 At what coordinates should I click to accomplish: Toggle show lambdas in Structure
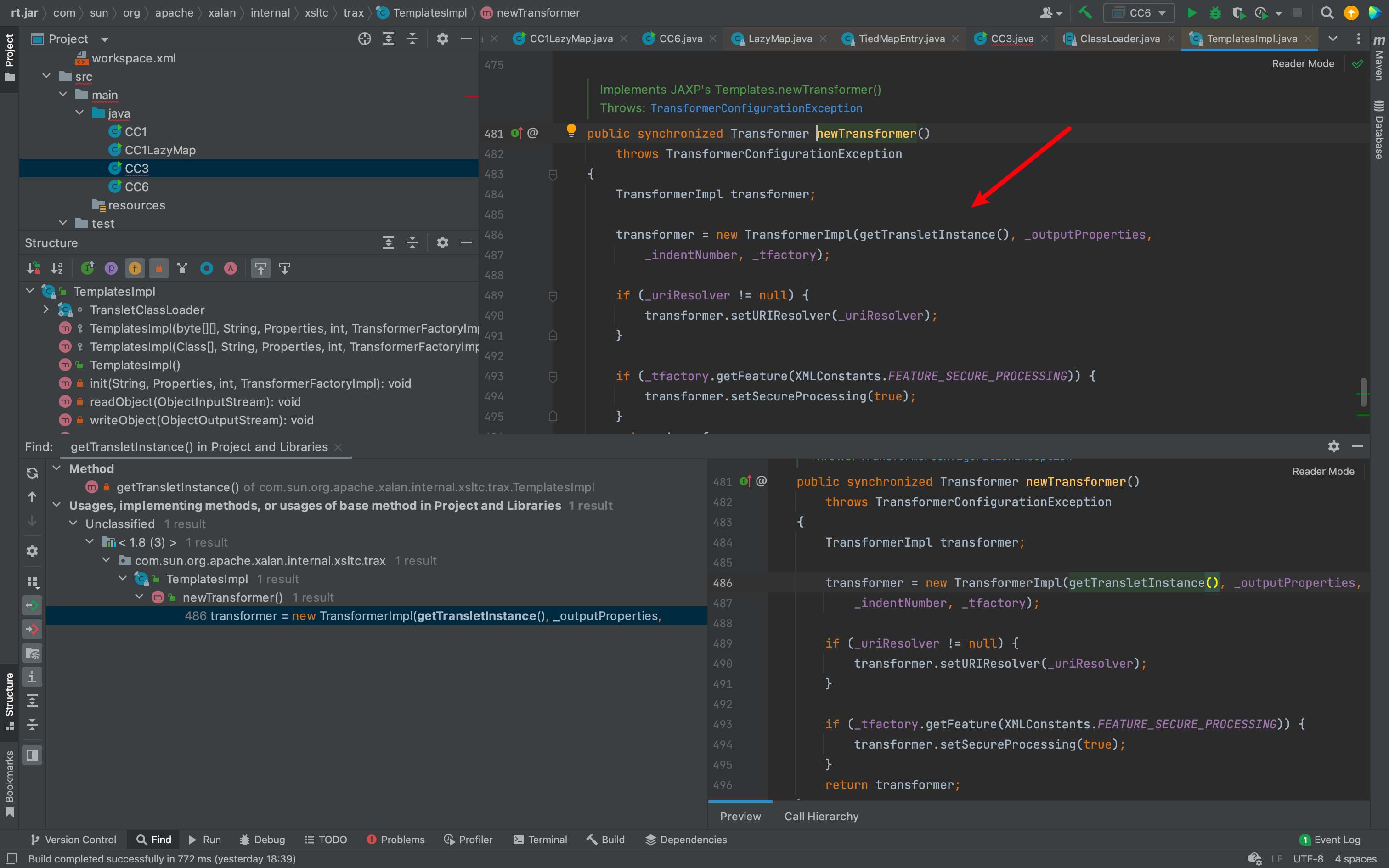(x=230, y=268)
